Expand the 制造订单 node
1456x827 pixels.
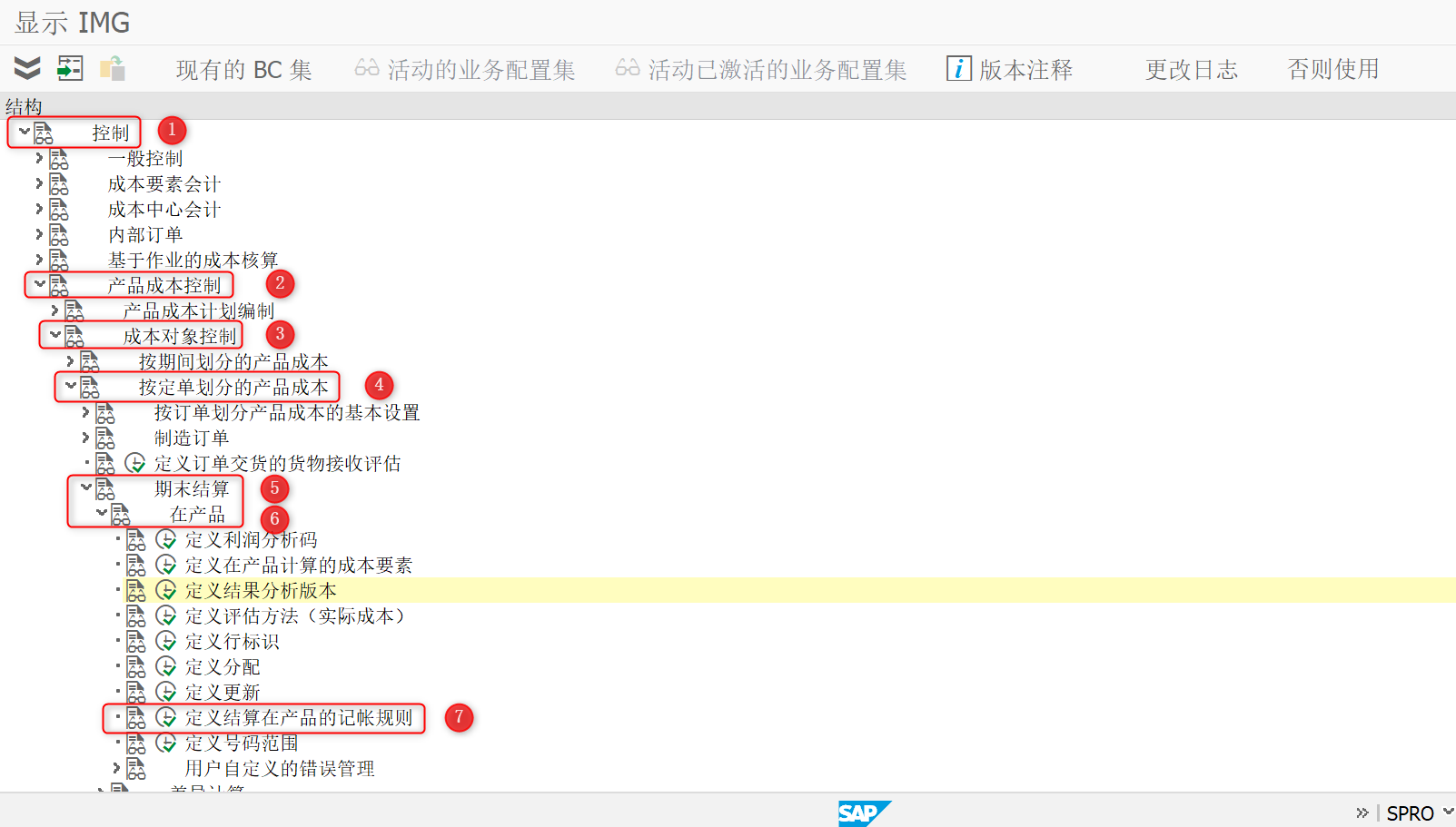click(x=85, y=438)
